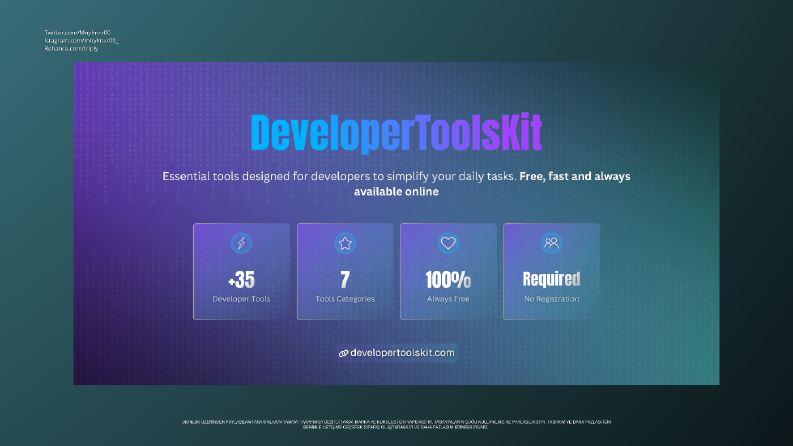Click the 'available online' bold text
793x446 pixels.
[x=396, y=192]
